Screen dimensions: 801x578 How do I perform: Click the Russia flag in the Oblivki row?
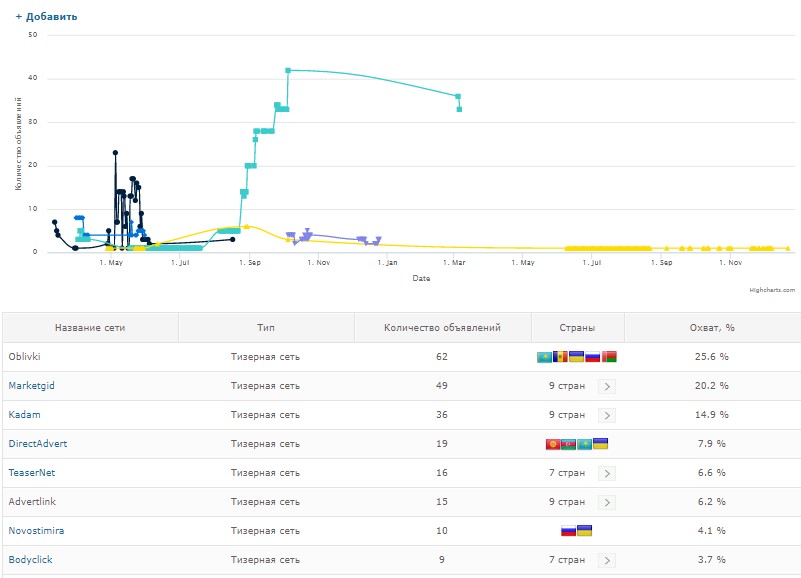point(593,357)
